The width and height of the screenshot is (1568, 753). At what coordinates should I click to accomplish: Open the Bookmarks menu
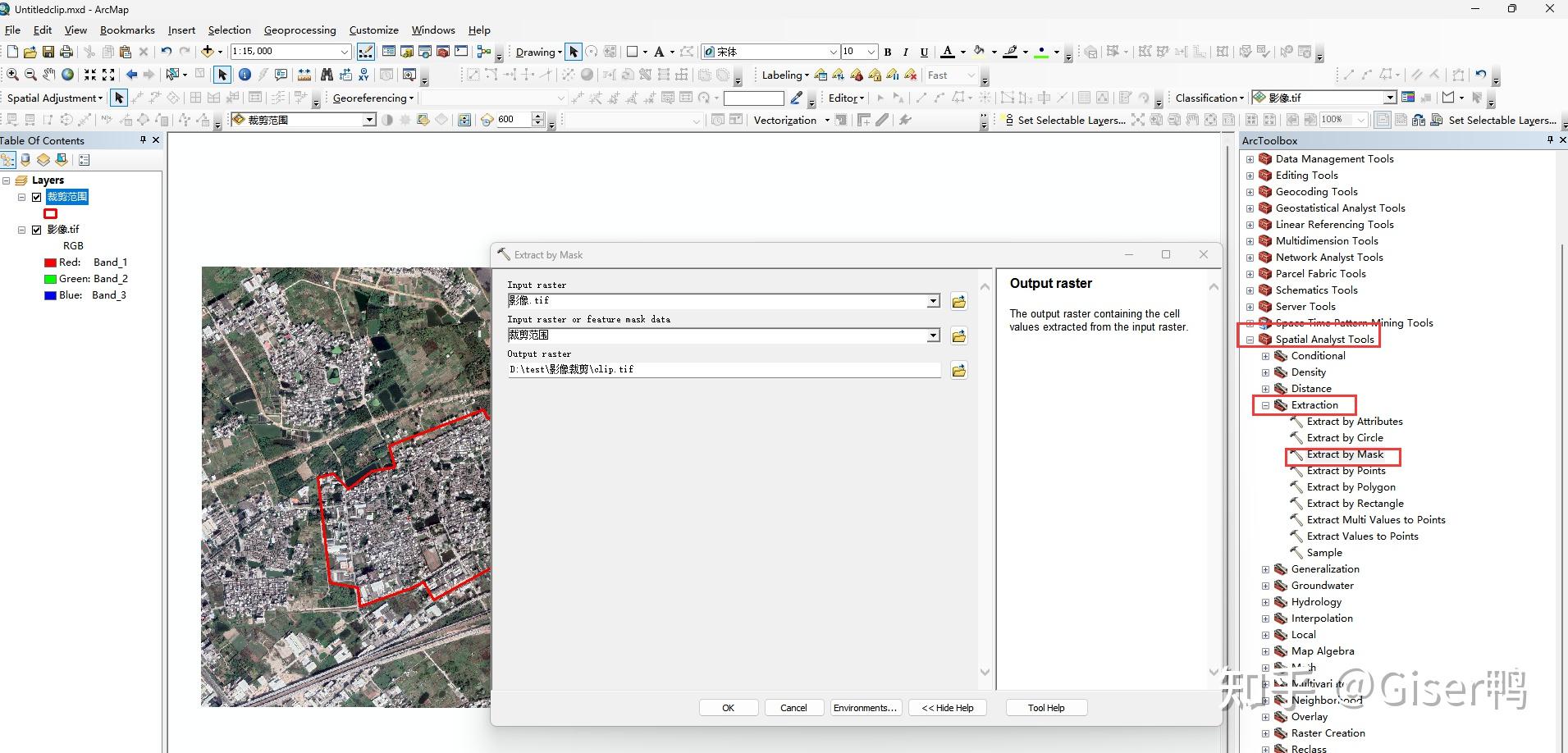click(x=127, y=30)
